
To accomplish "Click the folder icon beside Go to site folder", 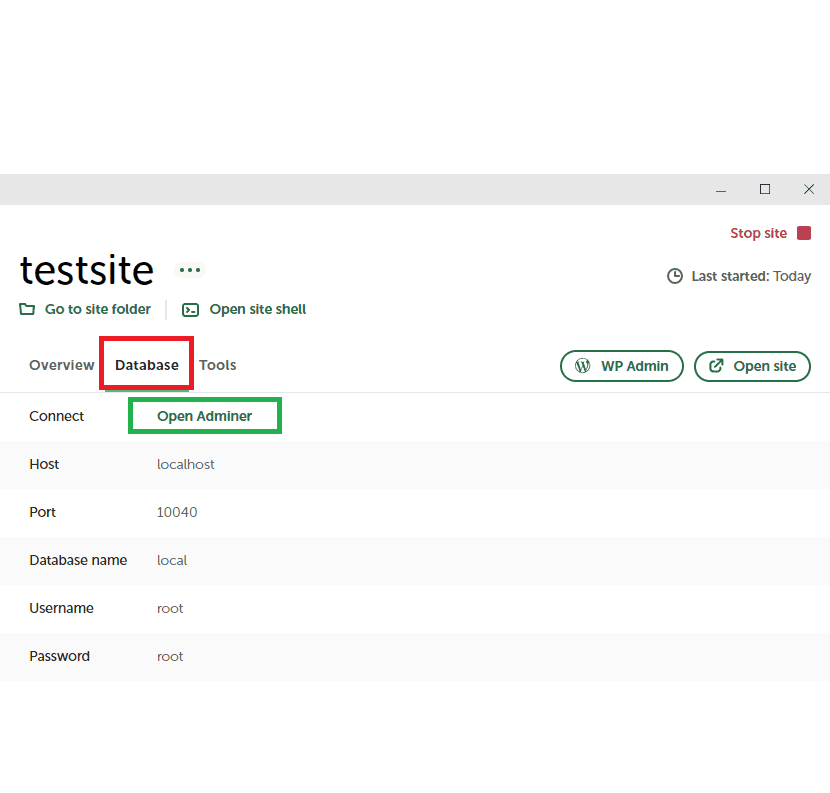I will (27, 309).
